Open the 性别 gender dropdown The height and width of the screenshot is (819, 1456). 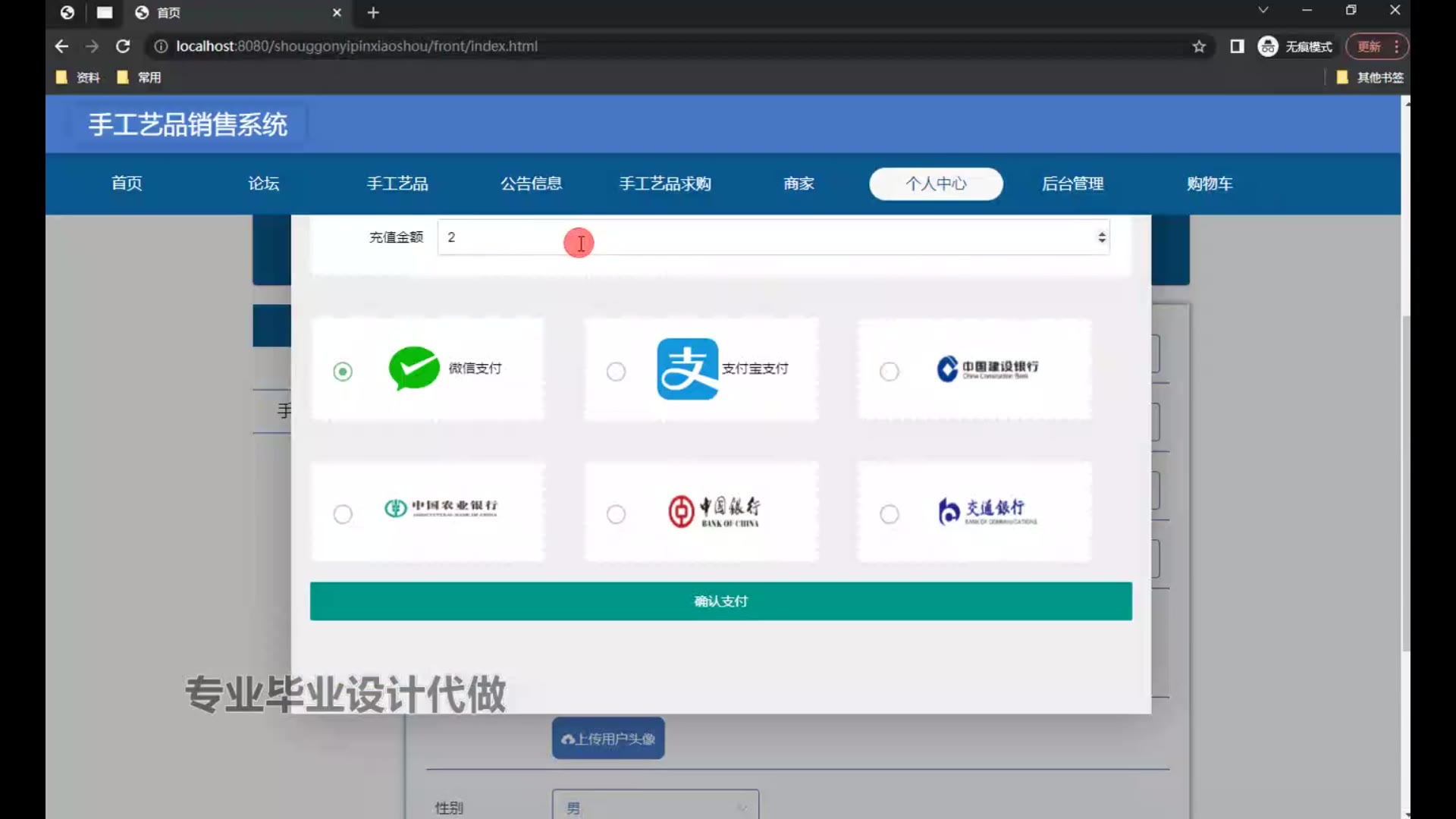click(655, 807)
